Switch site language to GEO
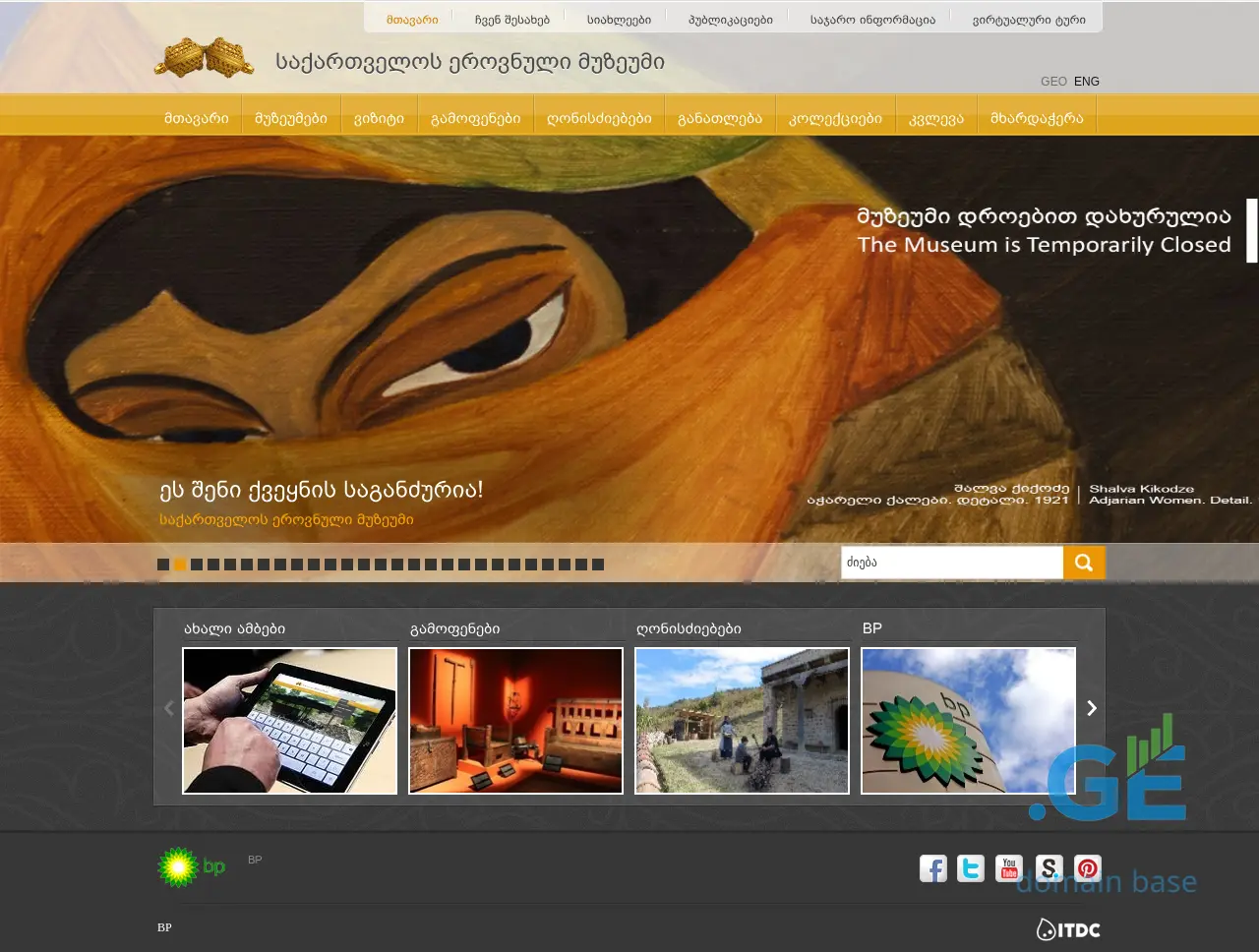This screenshot has width=1259, height=952. pos(1053,82)
